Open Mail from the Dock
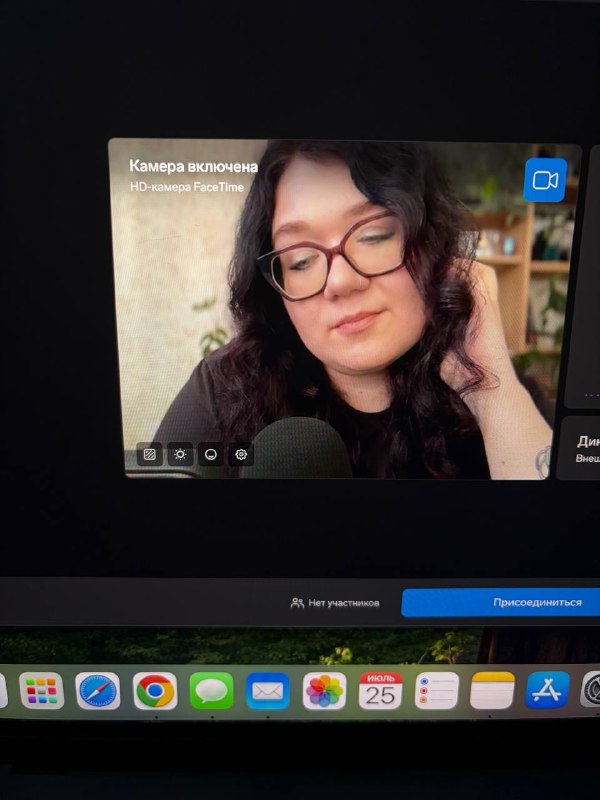The image size is (600, 800). point(268,691)
